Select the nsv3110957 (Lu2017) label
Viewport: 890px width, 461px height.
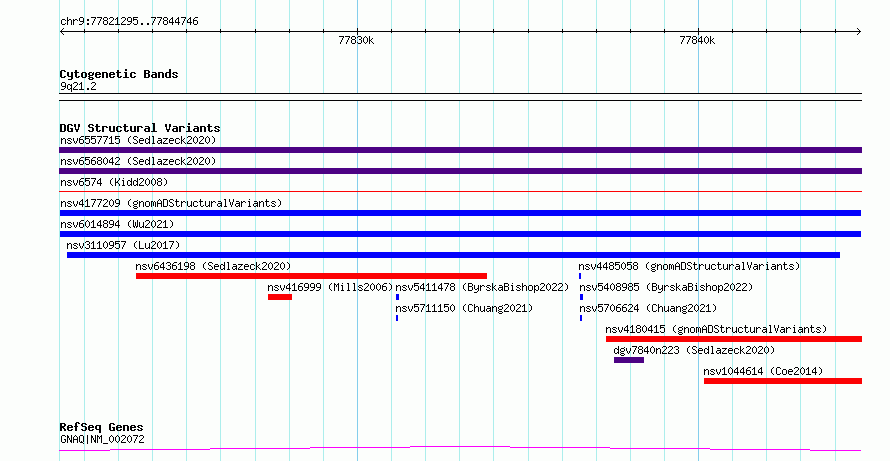click(x=123, y=245)
